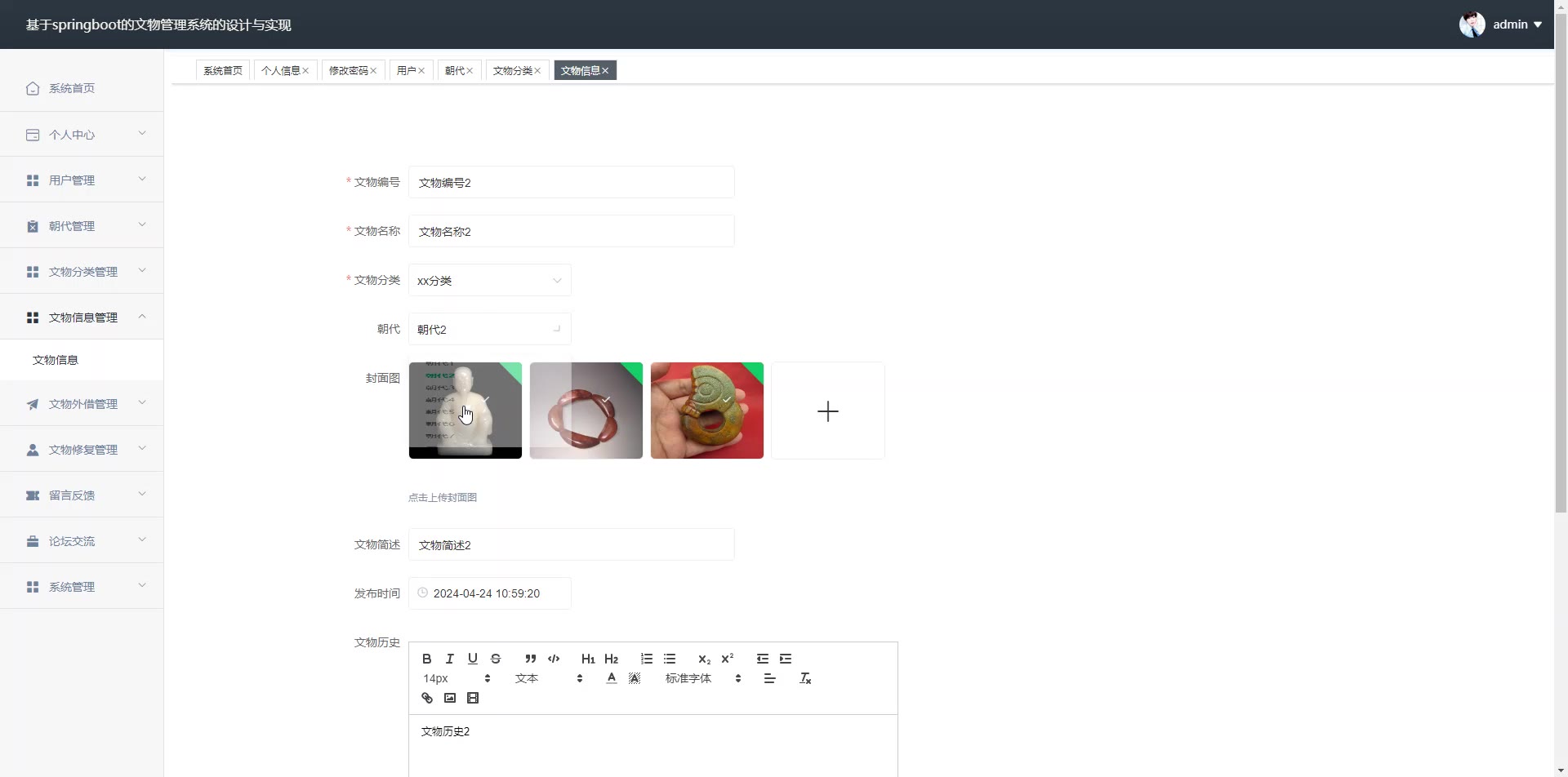The height and width of the screenshot is (777, 1568).
Task: Expand the 个人中心 sidebar menu
Action: [x=82, y=134]
